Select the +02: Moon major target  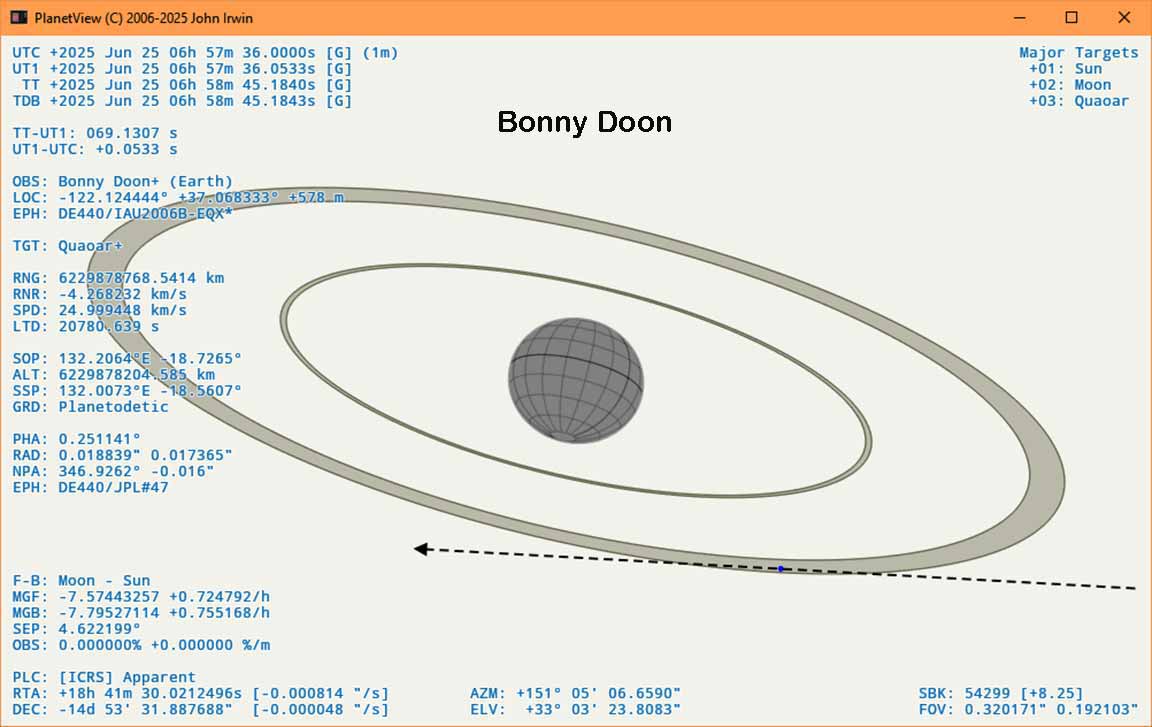pos(1069,85)
